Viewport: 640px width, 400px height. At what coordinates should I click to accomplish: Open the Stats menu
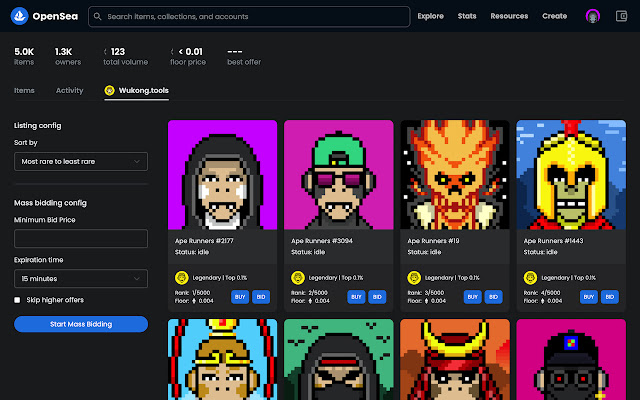[467, 16]
